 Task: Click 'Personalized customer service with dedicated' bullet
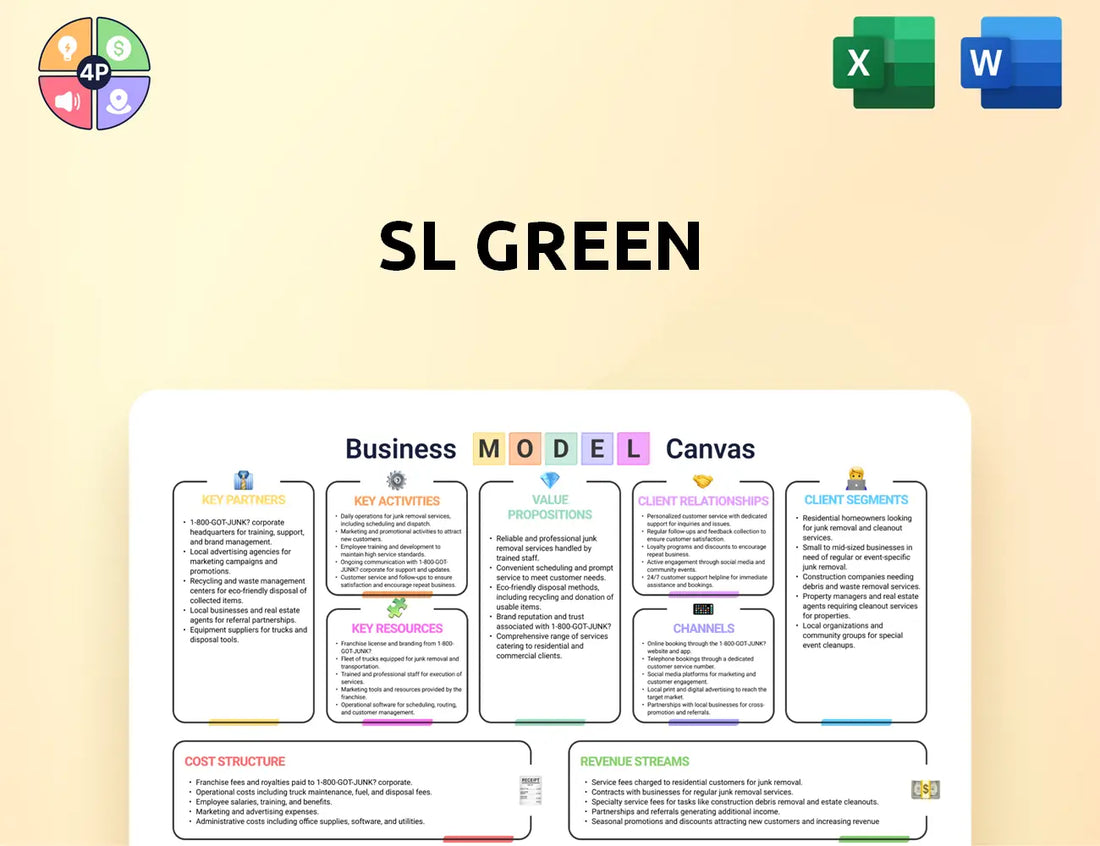(704, 520)
